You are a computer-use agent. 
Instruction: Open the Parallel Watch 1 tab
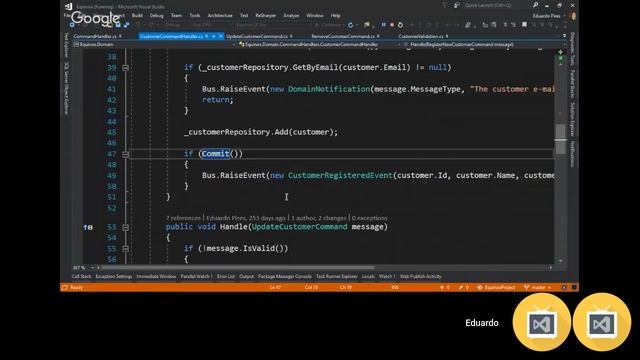point(196,276)
